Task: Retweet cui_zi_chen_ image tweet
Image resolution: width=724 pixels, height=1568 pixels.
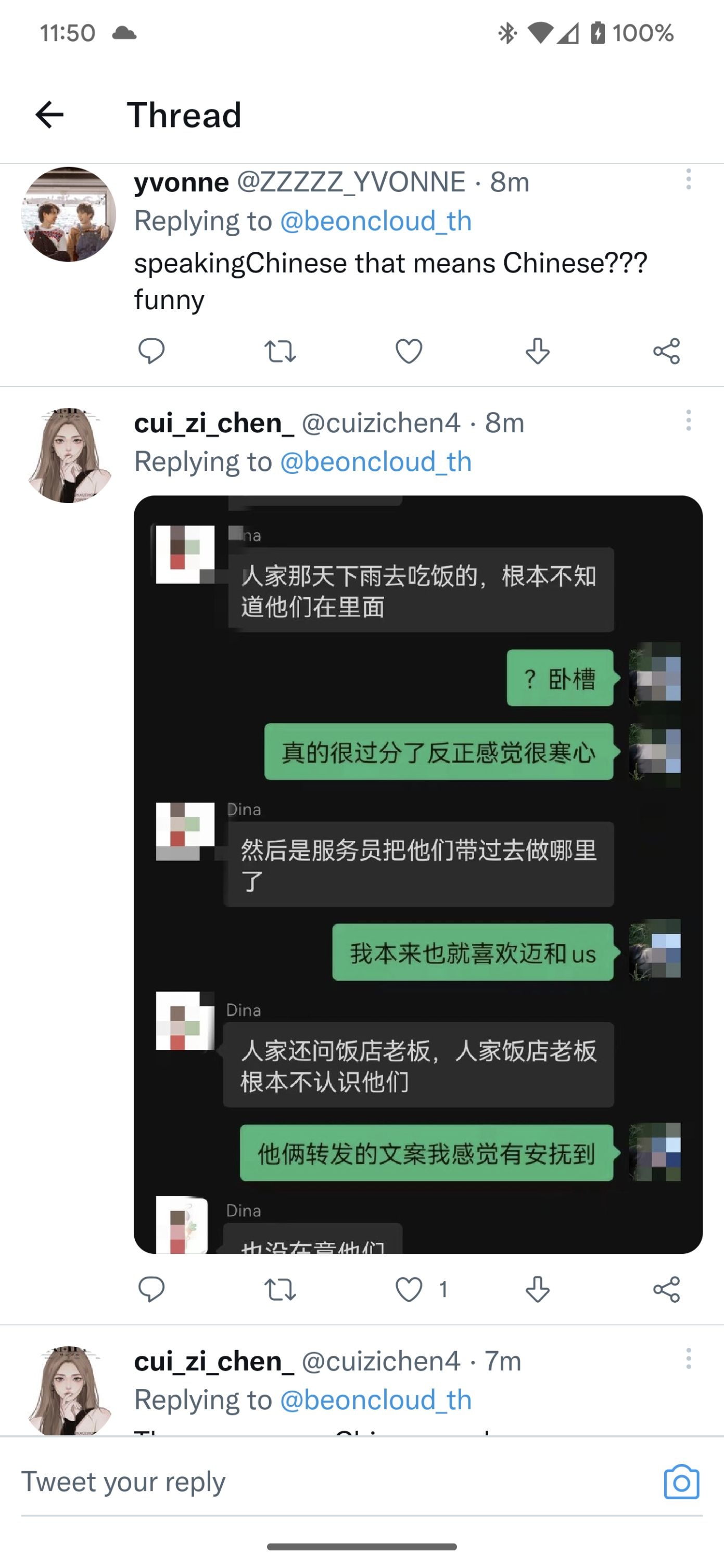Action: (280, 1289)
